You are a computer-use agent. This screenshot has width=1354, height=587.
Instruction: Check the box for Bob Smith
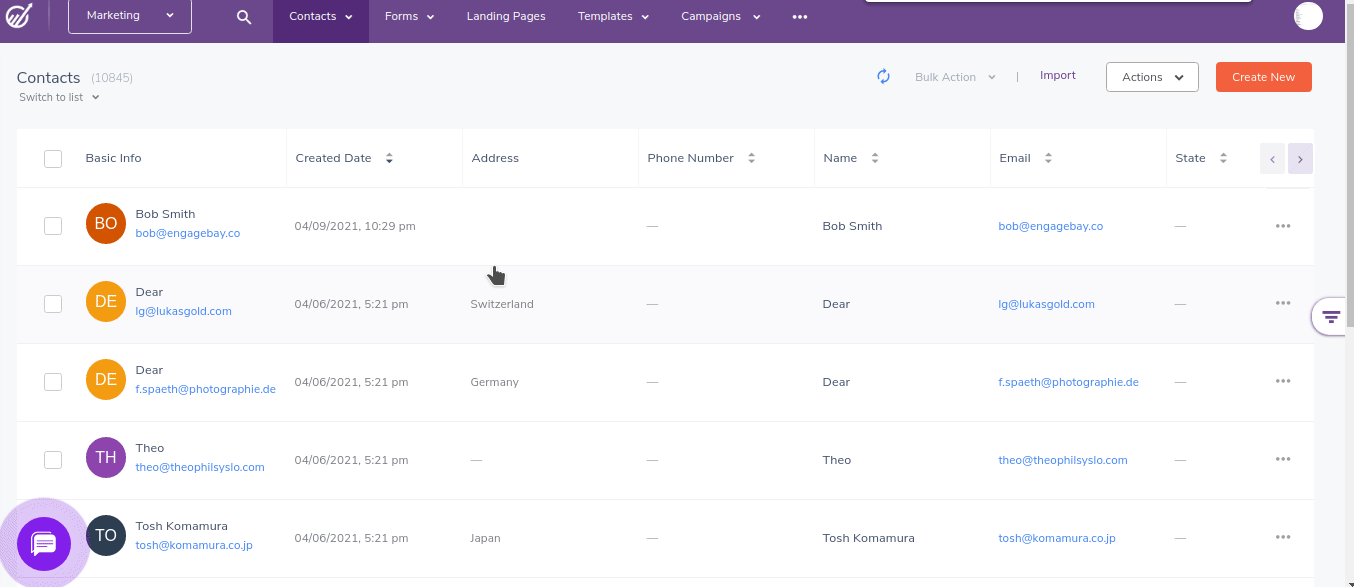click(53, 226)
